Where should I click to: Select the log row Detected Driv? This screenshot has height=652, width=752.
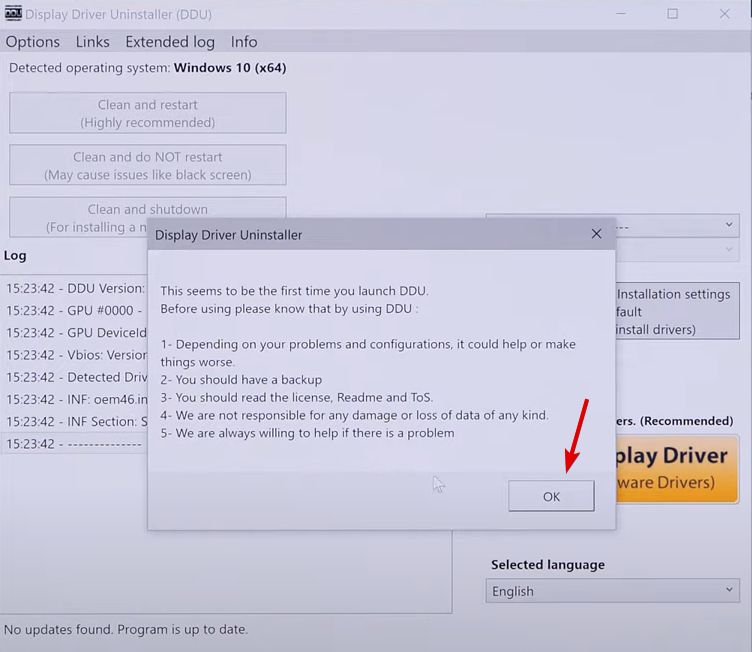point(75,377)
